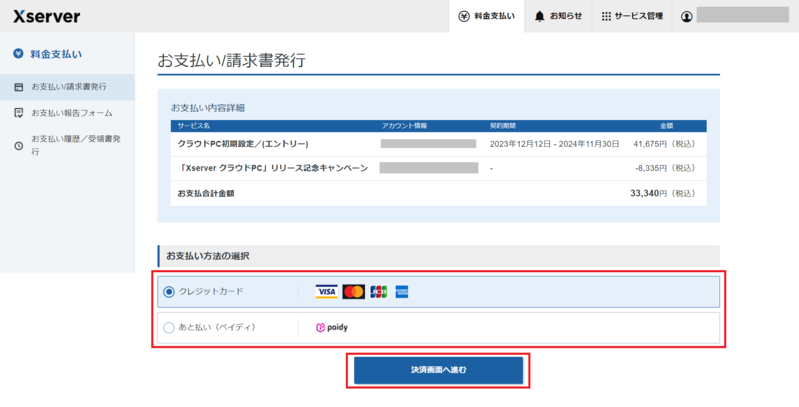Click the VISA card logo
Viewport: 799px width, 407px height.
point(326,292)
